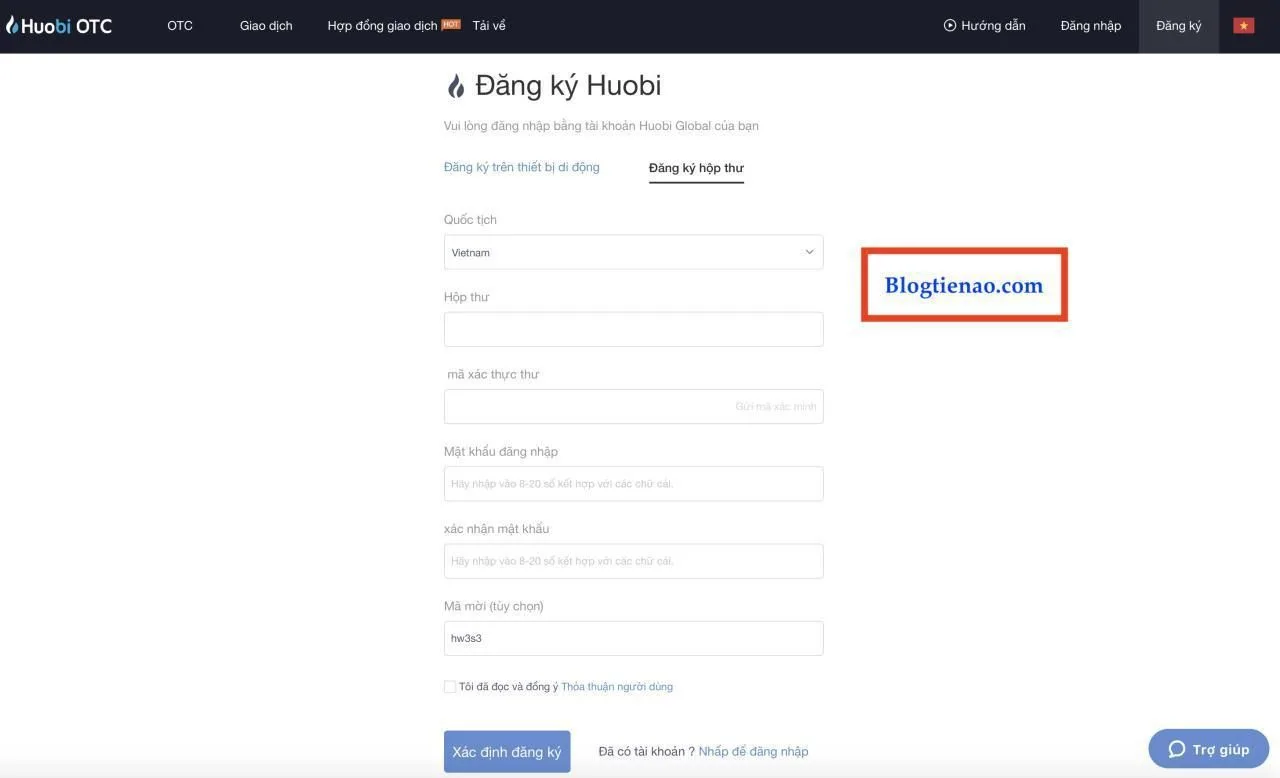Image resolution: width=1280 pixels, height=778 pixels.
Task: Click the chevron on the Vietnam selector
Action: (x=809, y=251)
